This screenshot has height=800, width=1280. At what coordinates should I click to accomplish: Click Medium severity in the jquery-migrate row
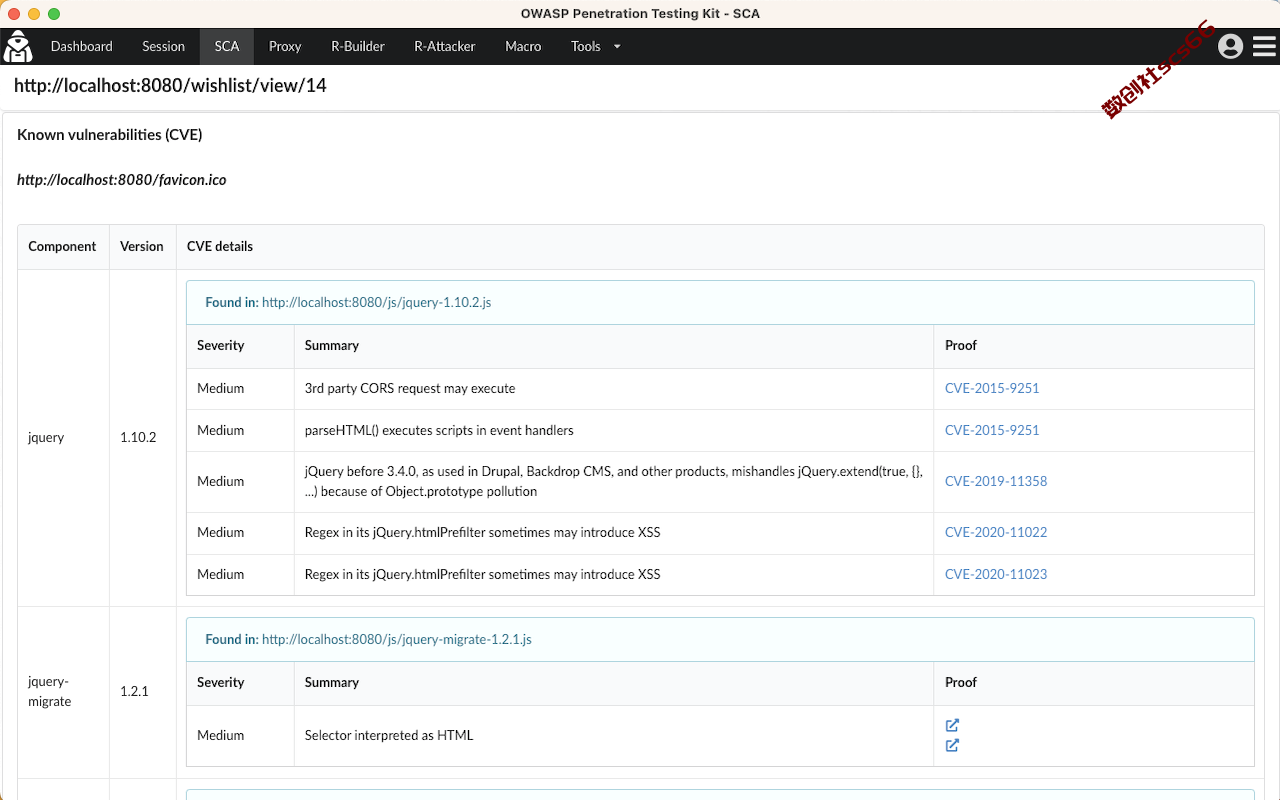pyautogui.click(x=221, y=735)
